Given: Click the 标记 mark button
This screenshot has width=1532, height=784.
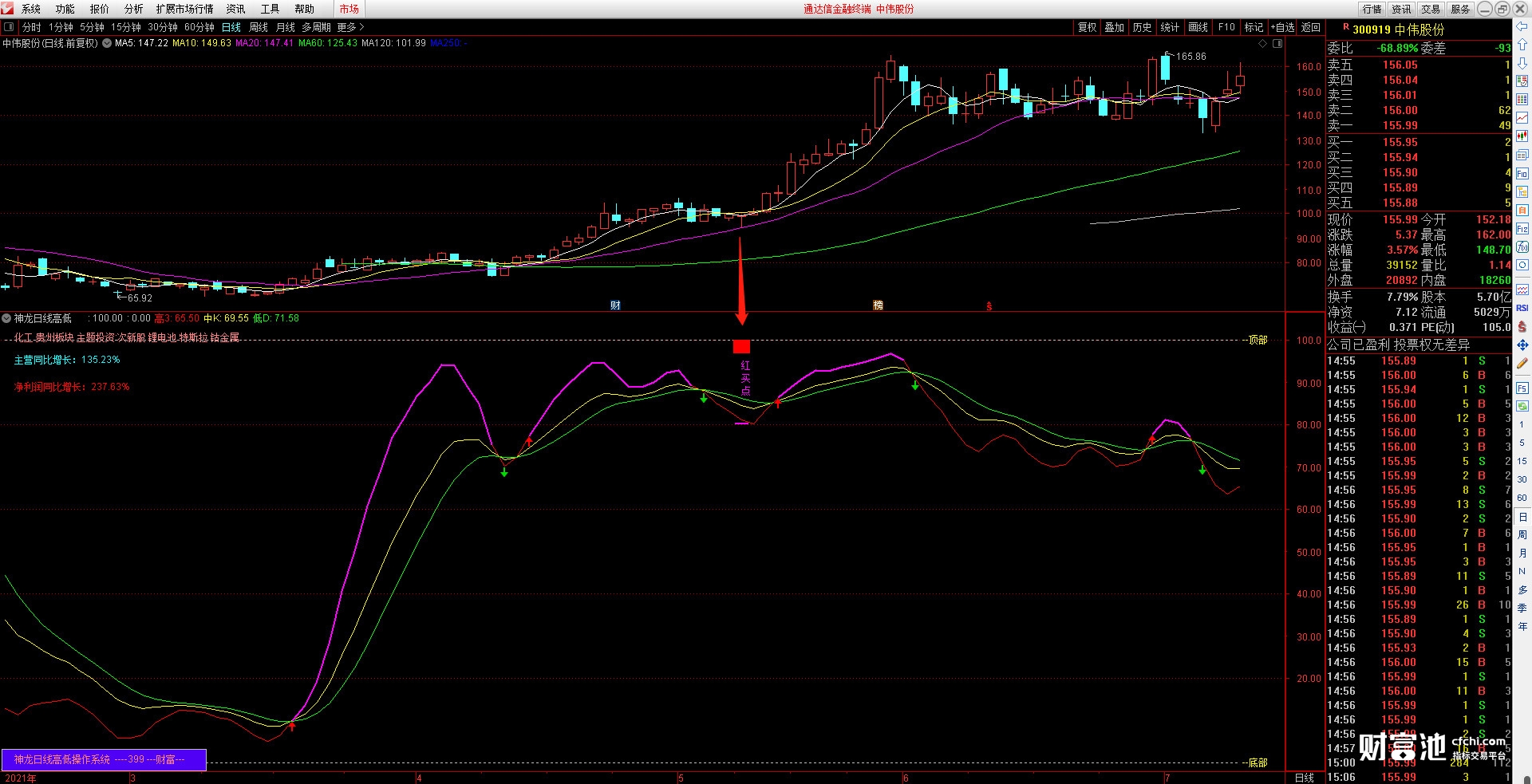Looking at the screenshot, I should point(1254,27).
